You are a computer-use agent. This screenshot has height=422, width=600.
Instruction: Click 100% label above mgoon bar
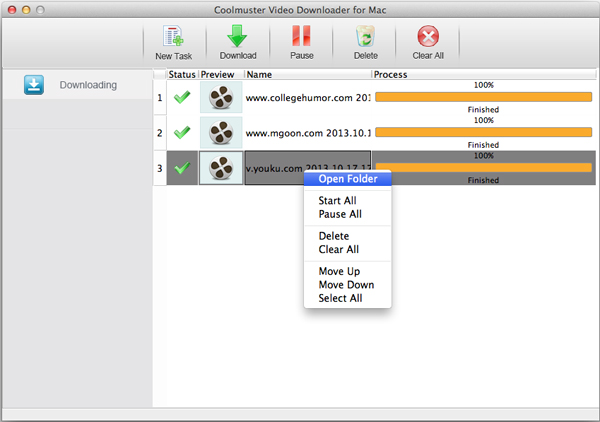[x=484, y=120]
